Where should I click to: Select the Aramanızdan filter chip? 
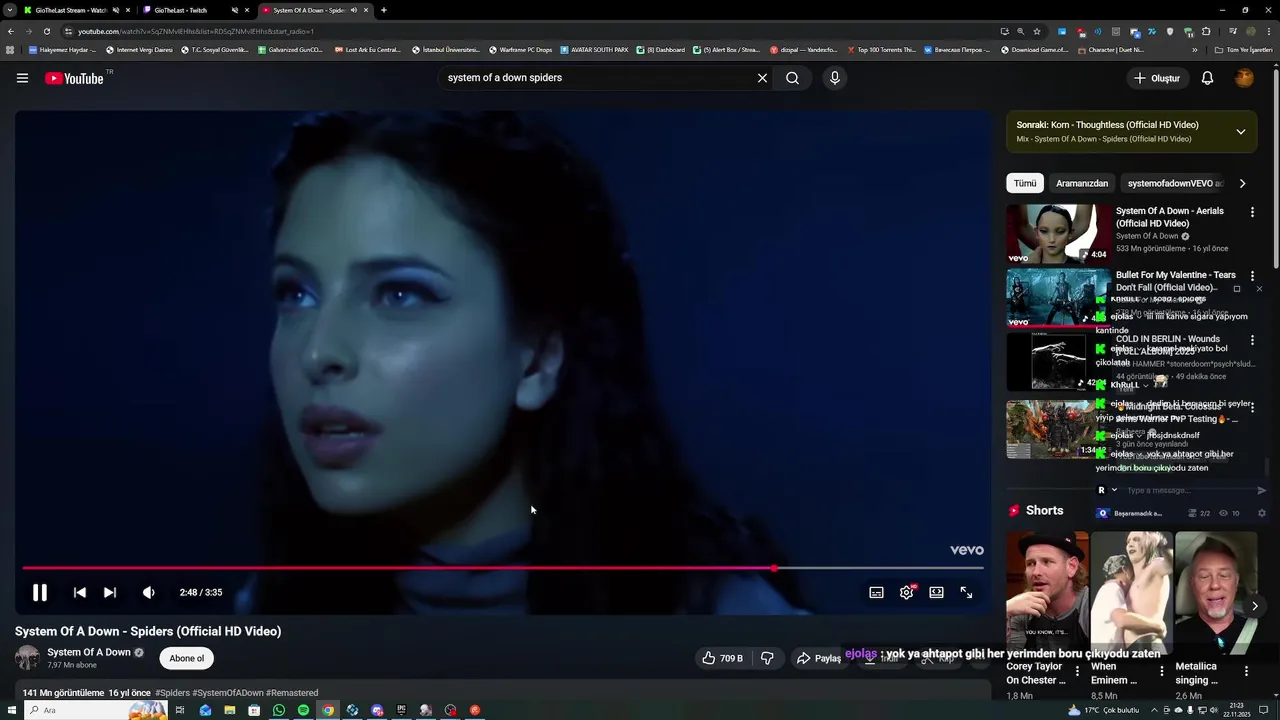tap(1082, 183)
